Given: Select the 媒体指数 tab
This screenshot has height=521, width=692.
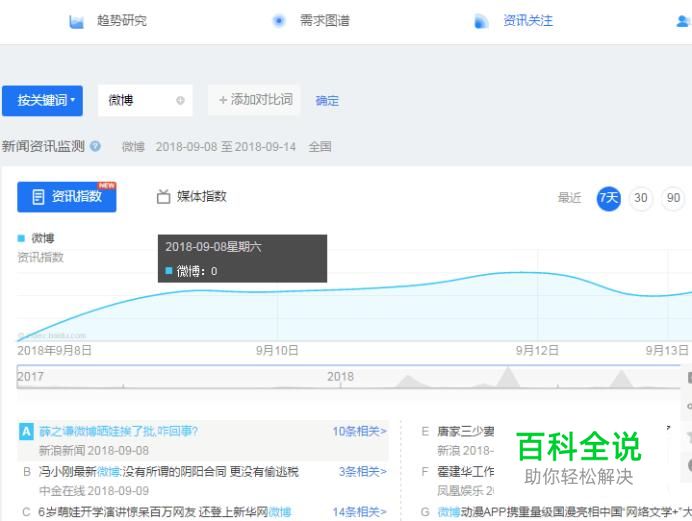Looking at the screenshot, I should (202, 196).
